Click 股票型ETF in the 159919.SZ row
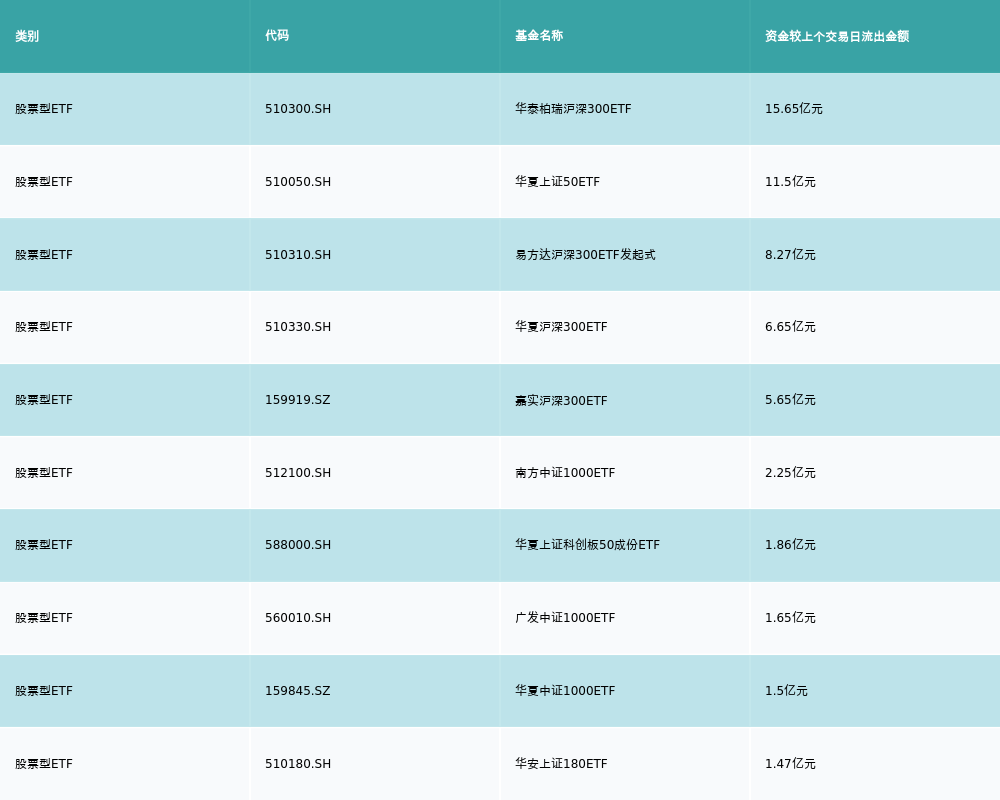Viewport: 1000px width, 800px height. 44,400
